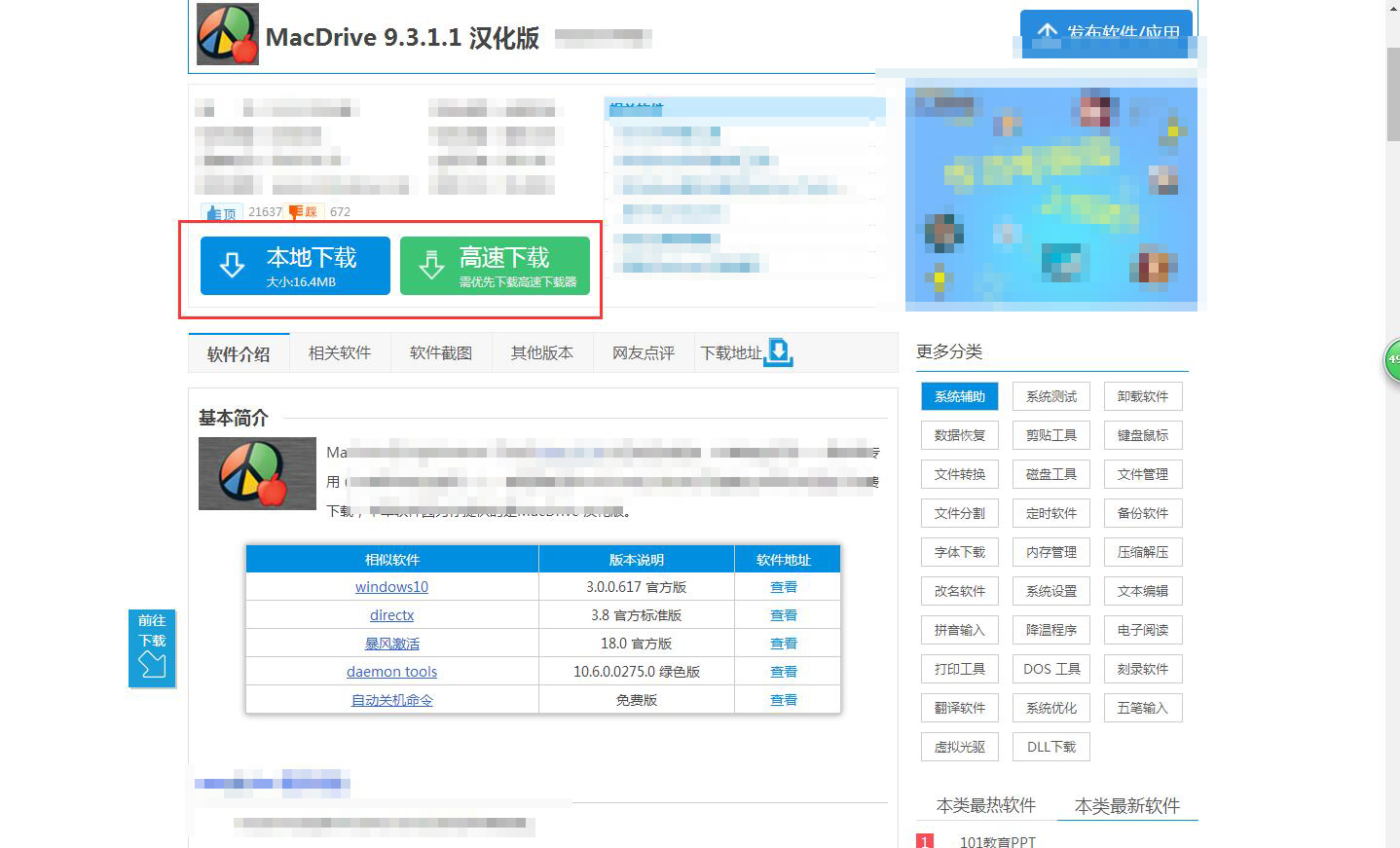1400x848 pixels.
Task: Select the DLL下载 category
Action: pyautogui.click(x=1051, y=747)
